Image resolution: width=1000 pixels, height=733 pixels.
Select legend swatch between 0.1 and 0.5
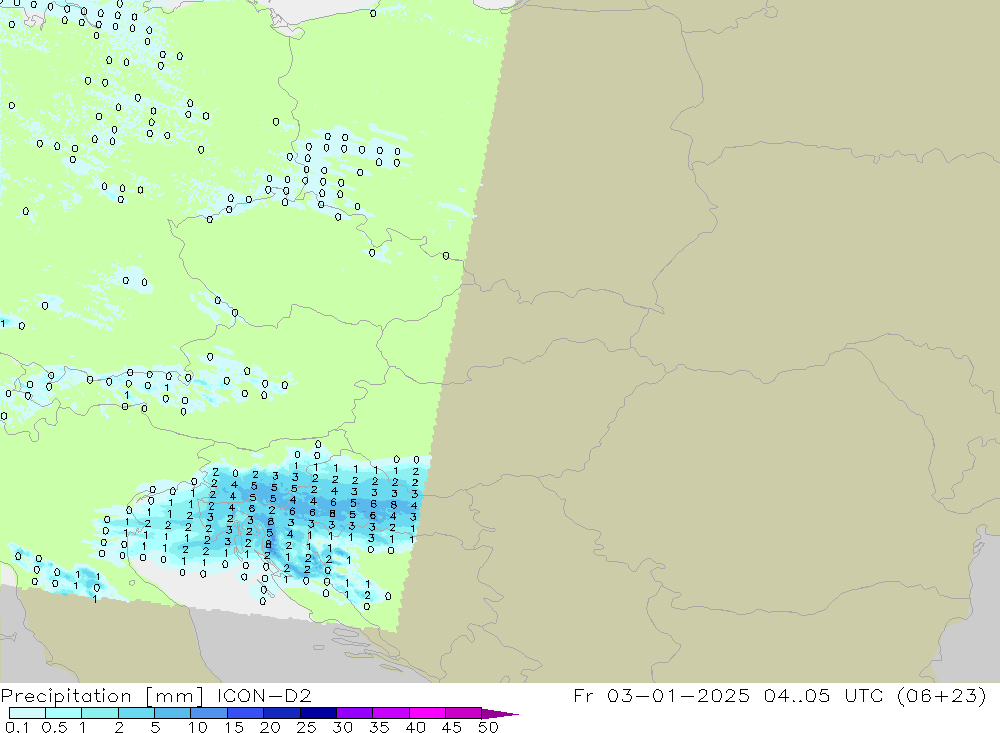tap(27, 713)
